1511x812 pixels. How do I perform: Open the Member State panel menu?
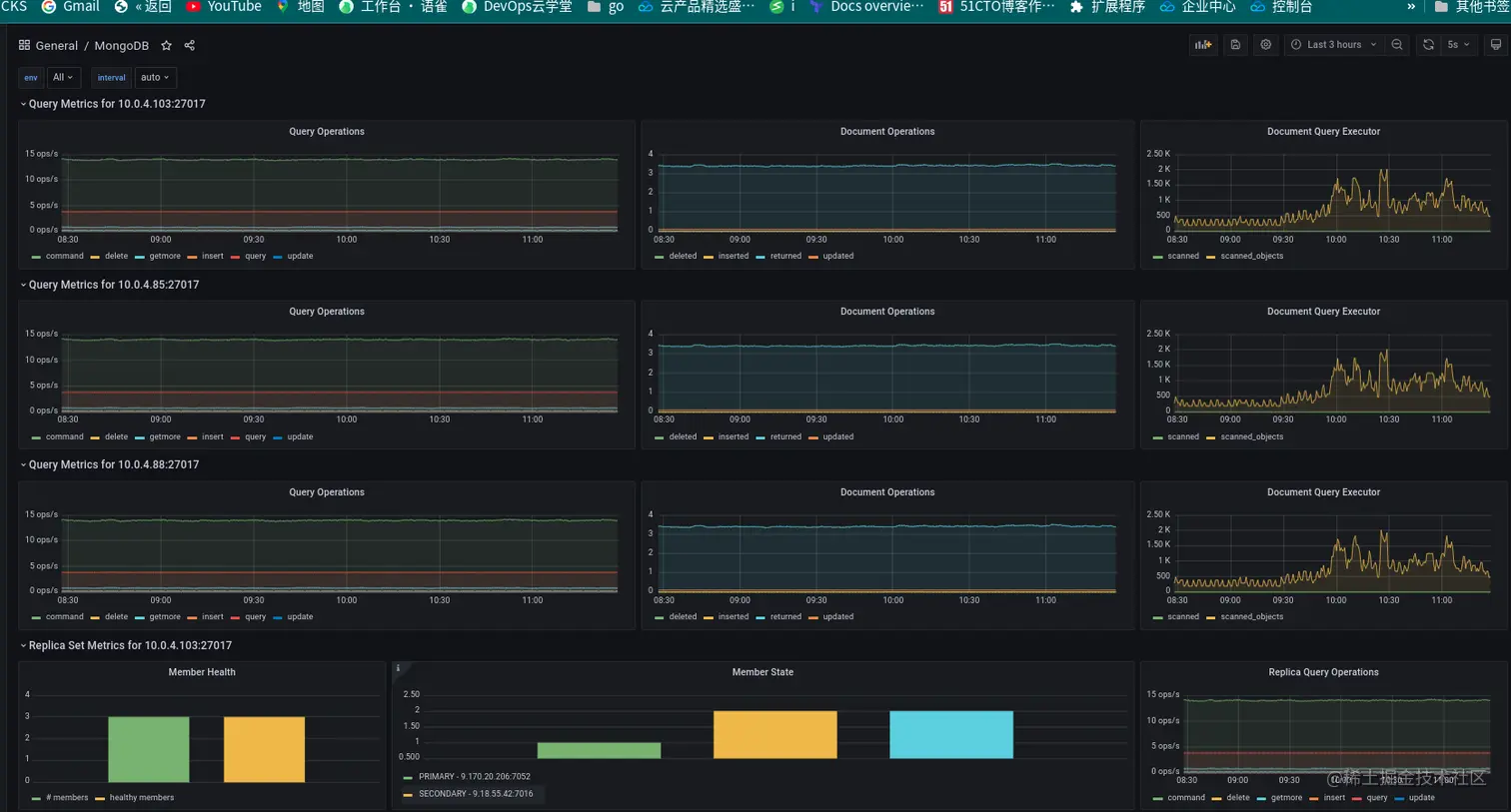pos(762,672)
